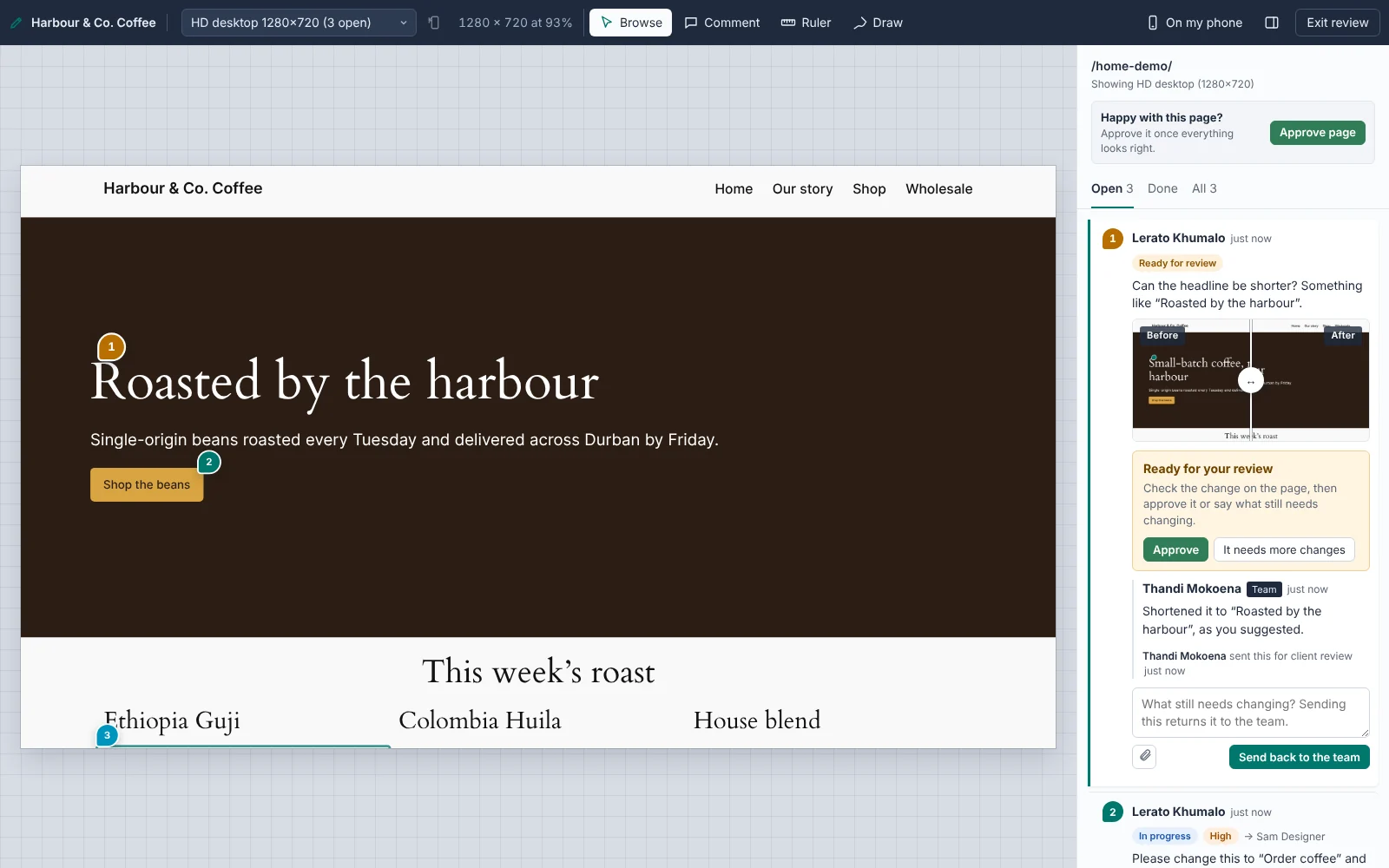The image size is (1389, 868).
Task: Choose the Draw tool
Action: pyautogui.click(x=878, y=23)
